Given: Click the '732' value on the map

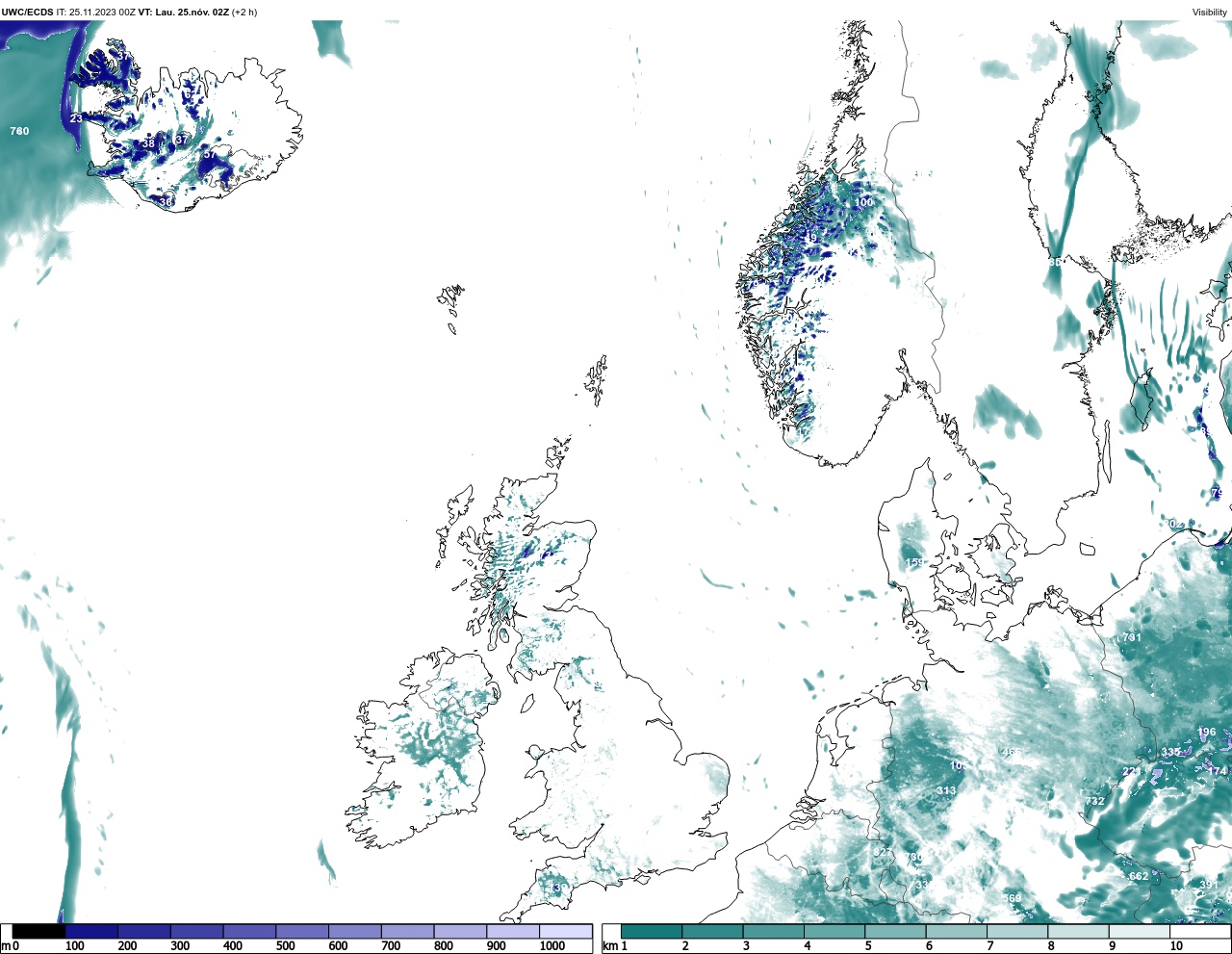Looking at the screenshot, I should coord(1095,801).
